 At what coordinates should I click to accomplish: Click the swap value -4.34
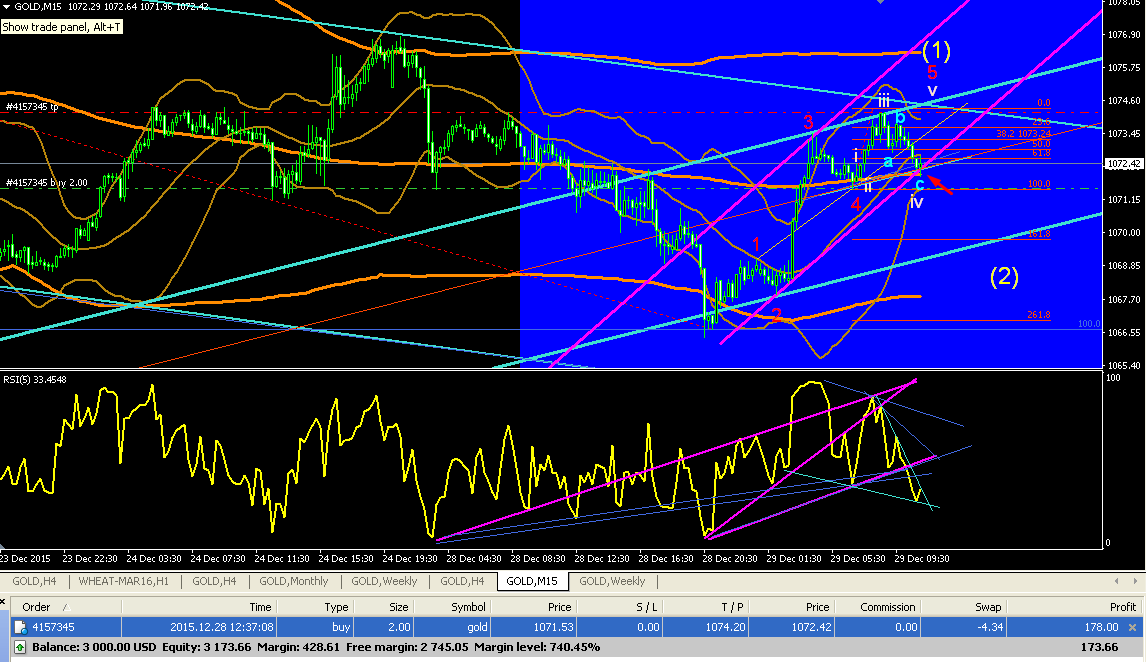[990, 627]
